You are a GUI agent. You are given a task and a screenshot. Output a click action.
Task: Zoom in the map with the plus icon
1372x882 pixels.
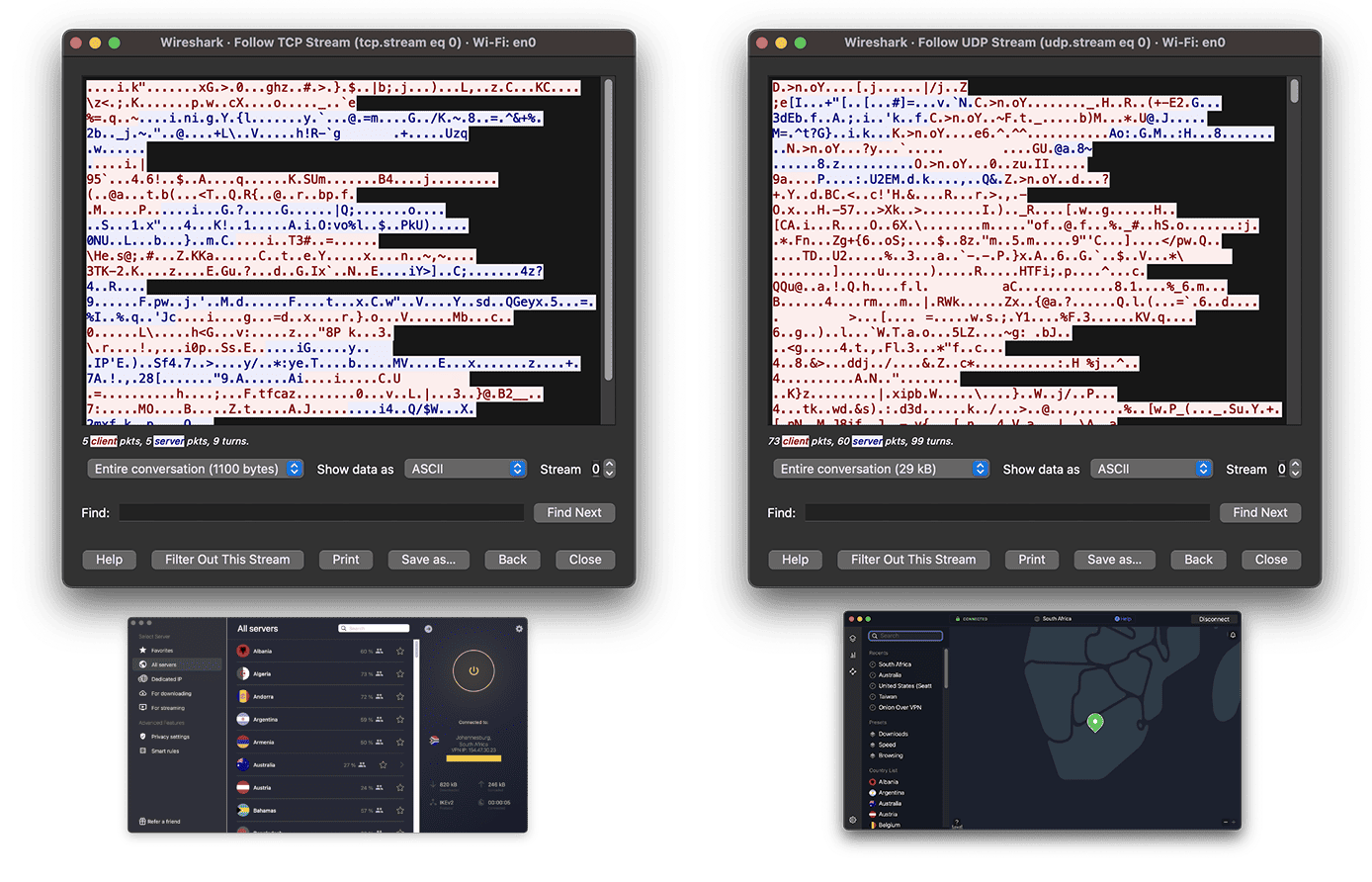[1235, 823]
